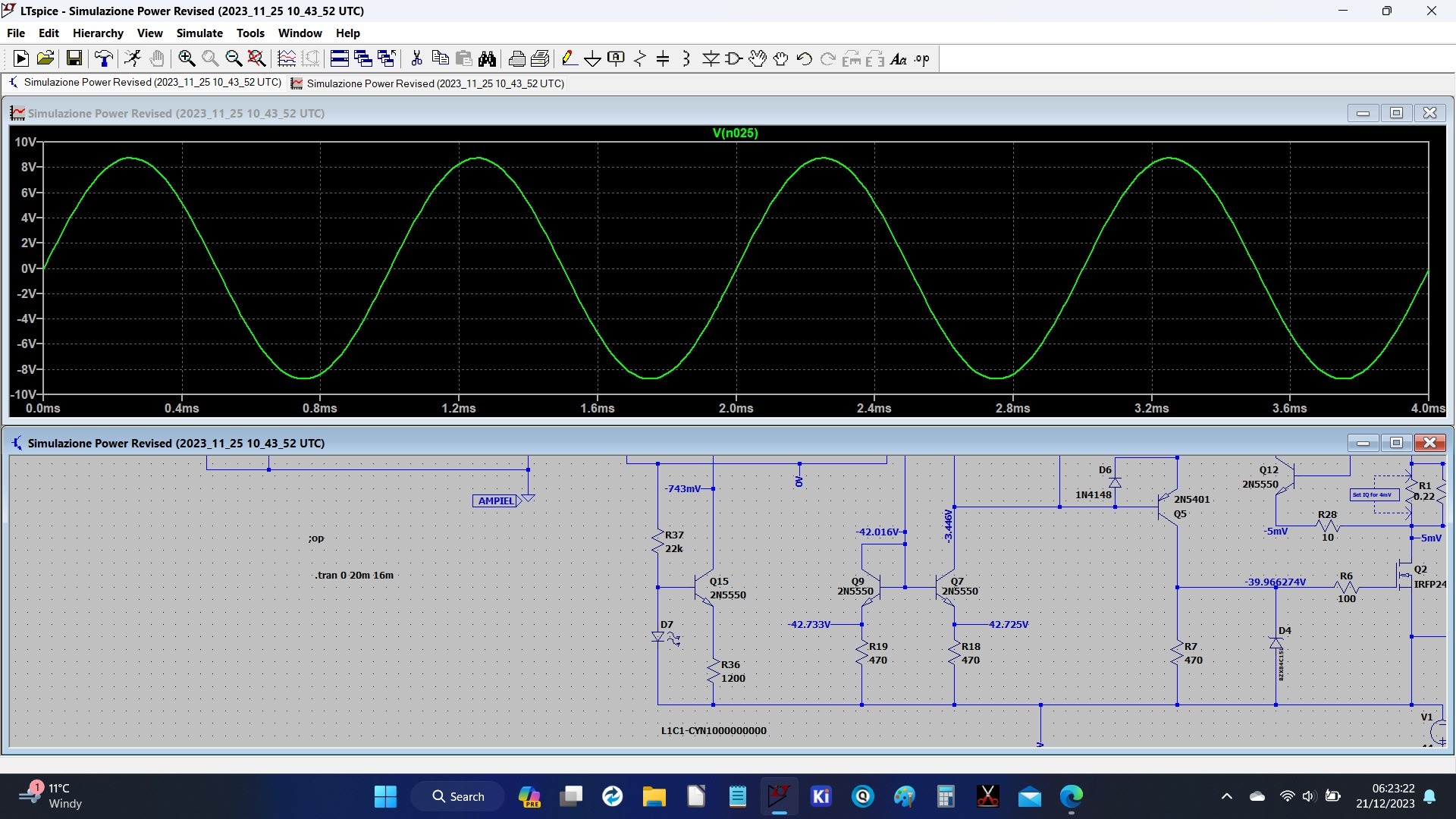Click the .tran 0 20m 16m directive
The width and height of the screenshot is (1456, 819).
point(354,575)
